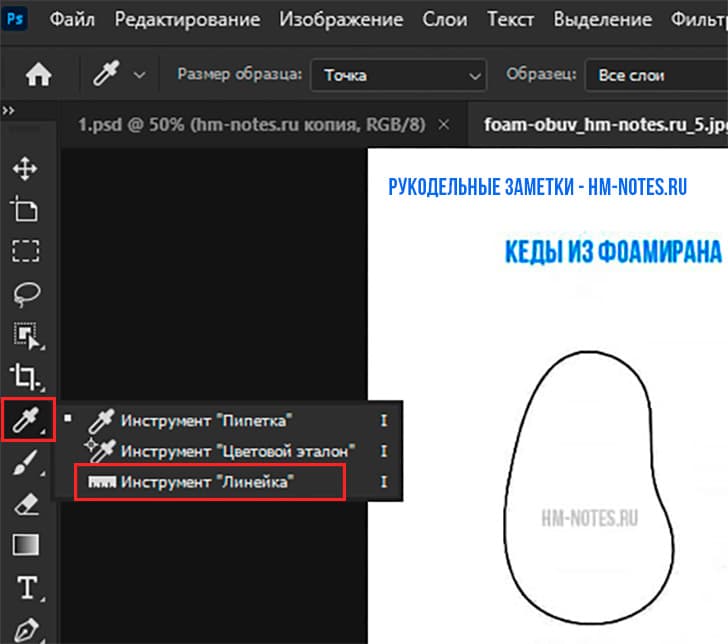
Task: Select the Object Selection tool
Action: 24,335
